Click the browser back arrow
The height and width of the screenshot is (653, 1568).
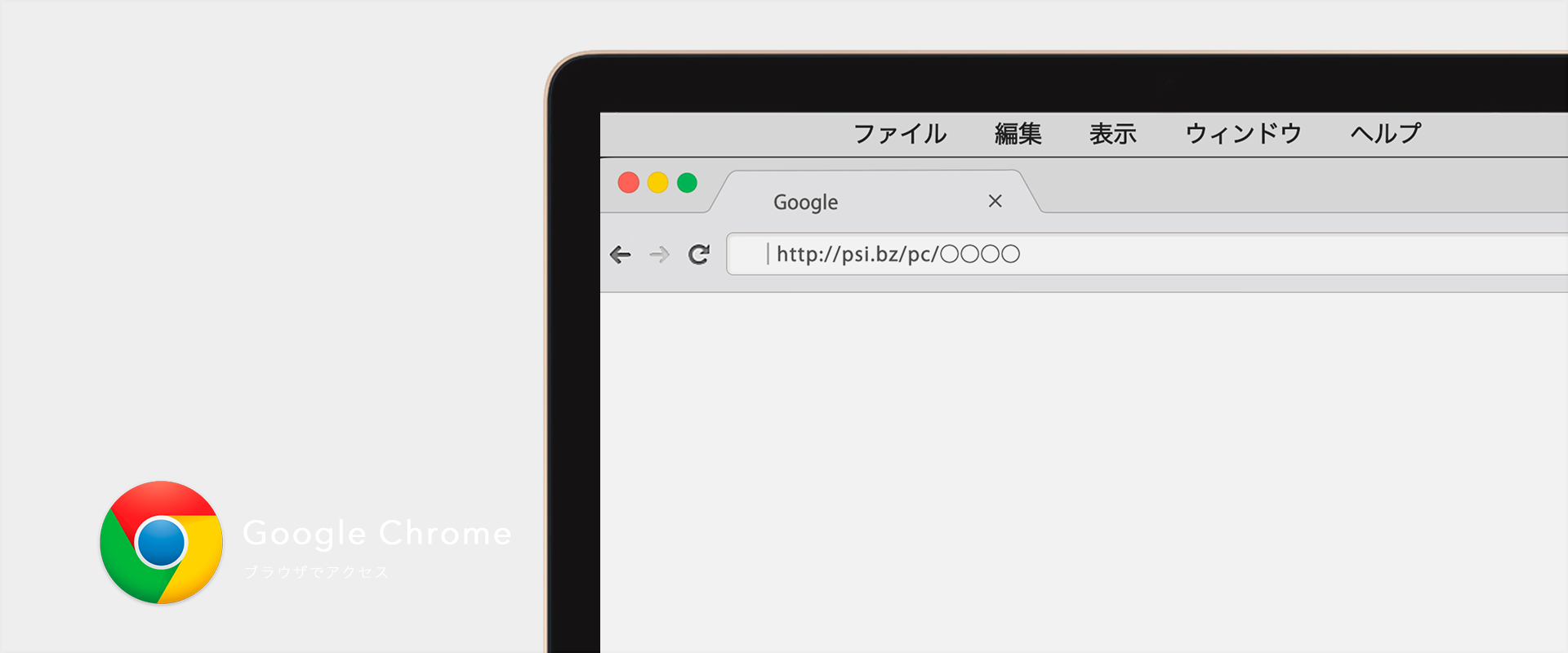point(621,255)
